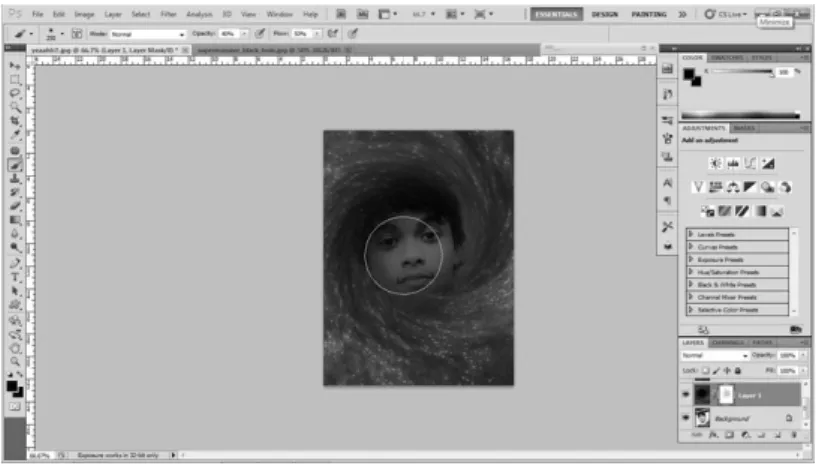Select the Crop tool

[x=15, y=121]
